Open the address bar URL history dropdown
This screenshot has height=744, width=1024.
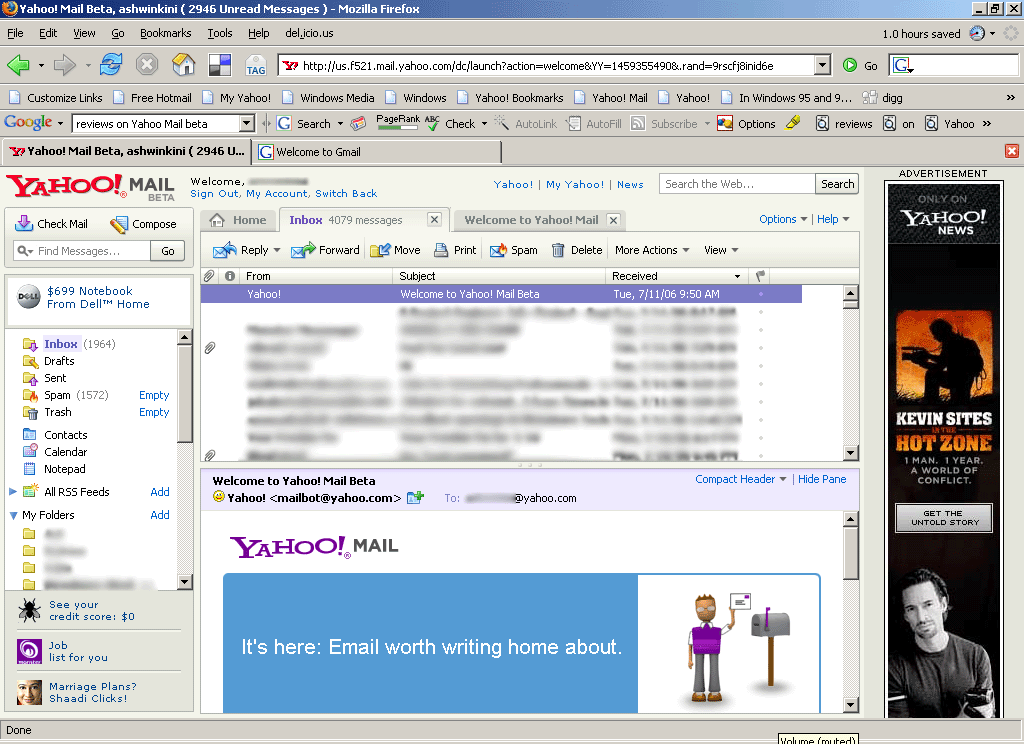pyautogui.click(x=823, y=65)
